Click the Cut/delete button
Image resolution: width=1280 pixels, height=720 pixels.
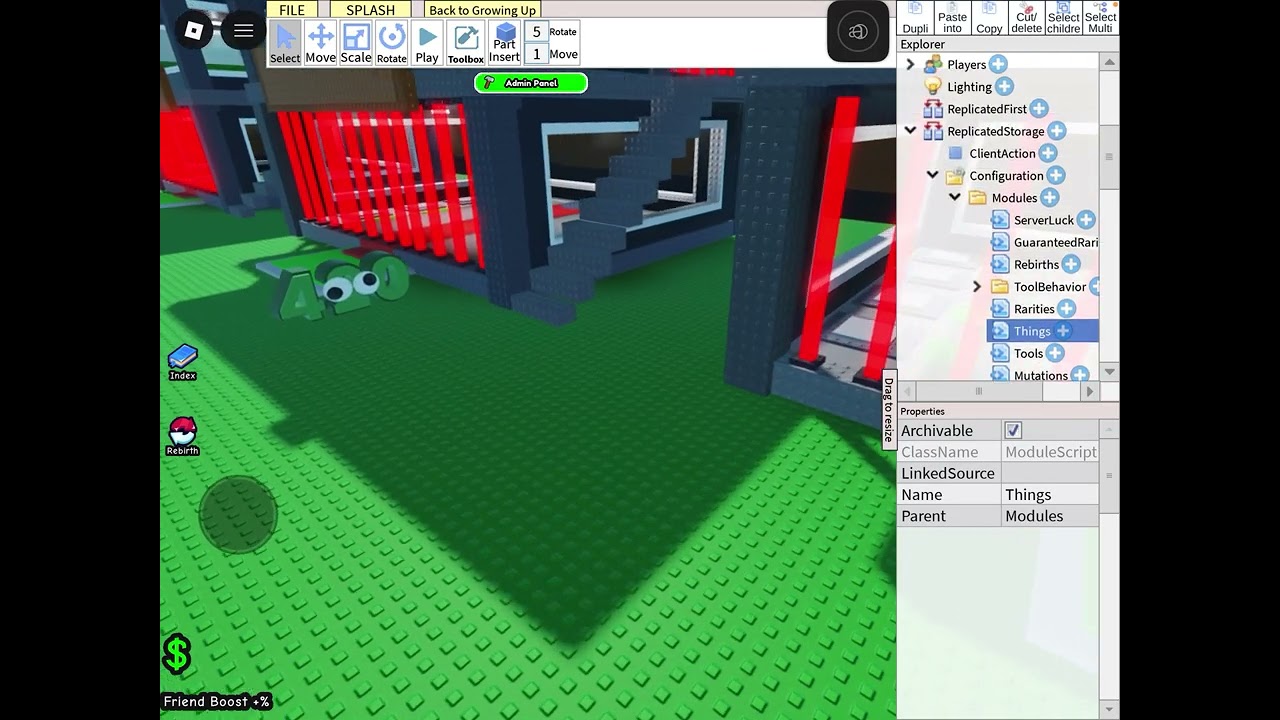point(1026,18)
